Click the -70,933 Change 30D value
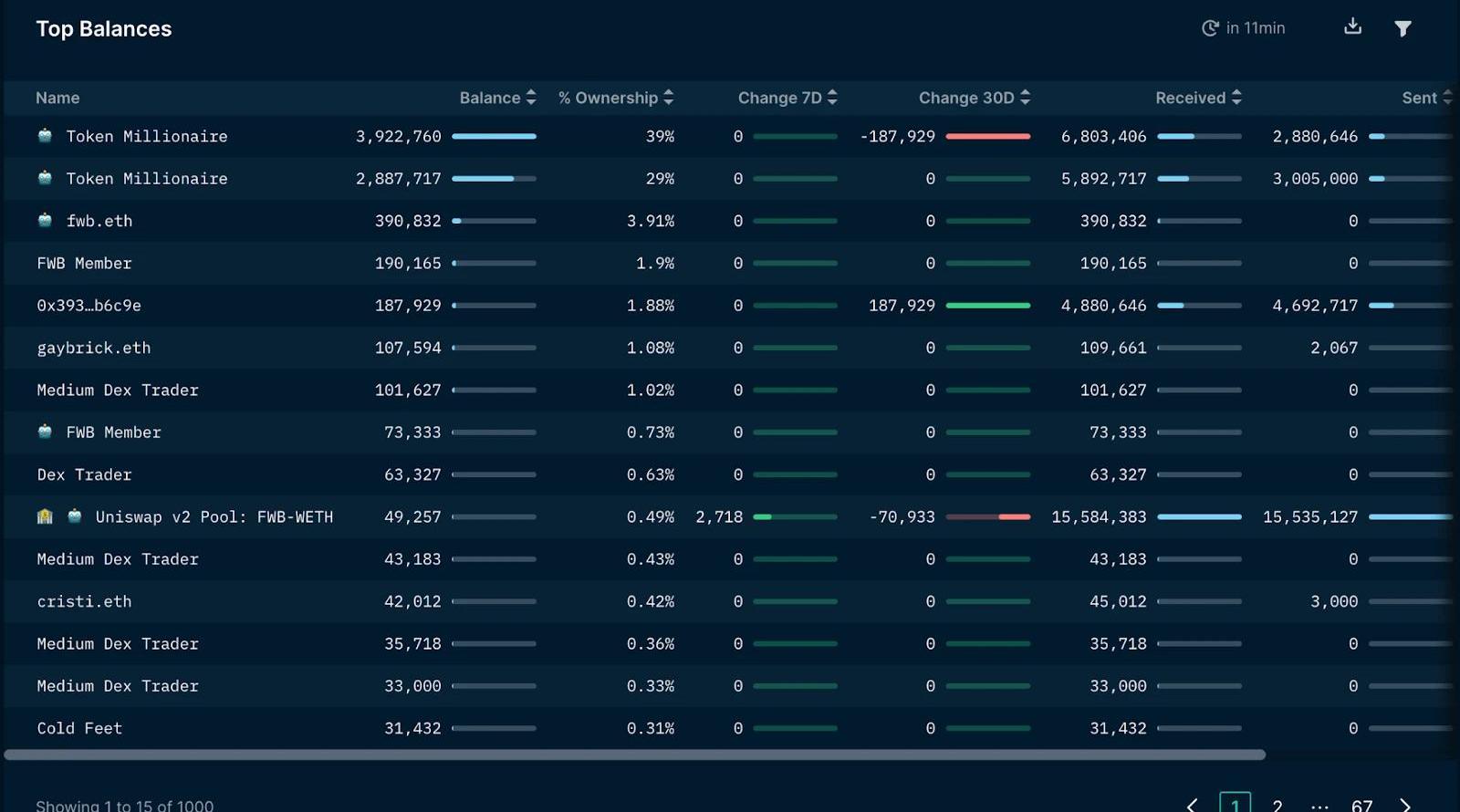This screenshot has width=1460, height=812. pyautogui.click(x=902, y=517)
